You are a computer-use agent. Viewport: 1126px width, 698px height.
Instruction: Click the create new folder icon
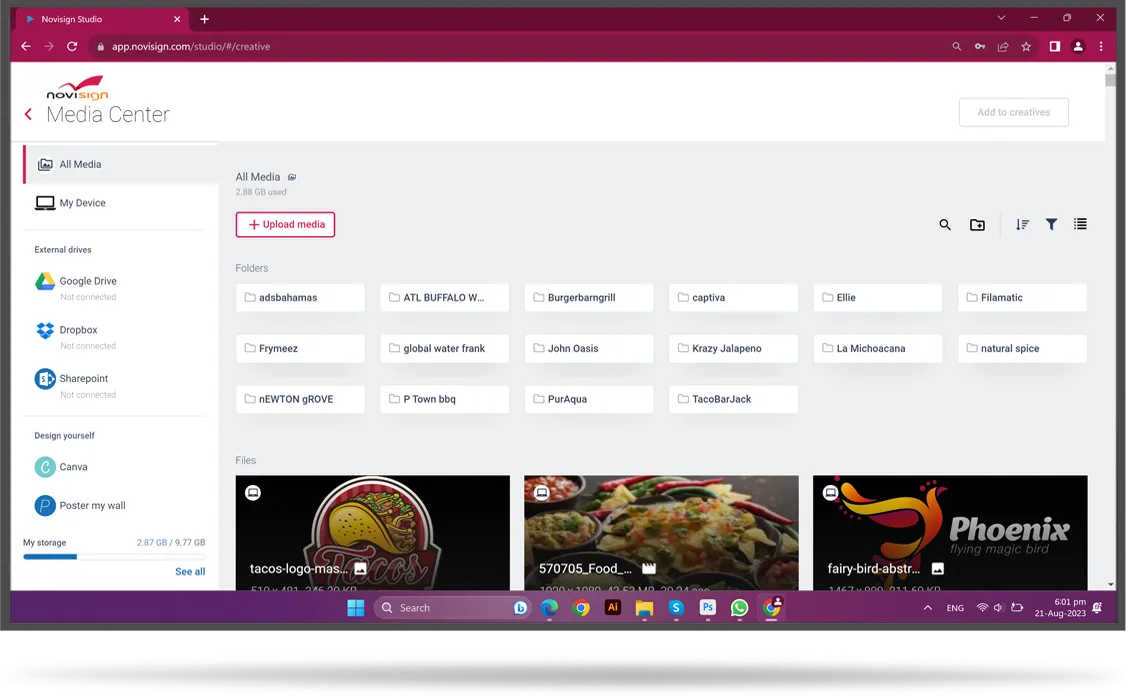click(x=977, y=225)
